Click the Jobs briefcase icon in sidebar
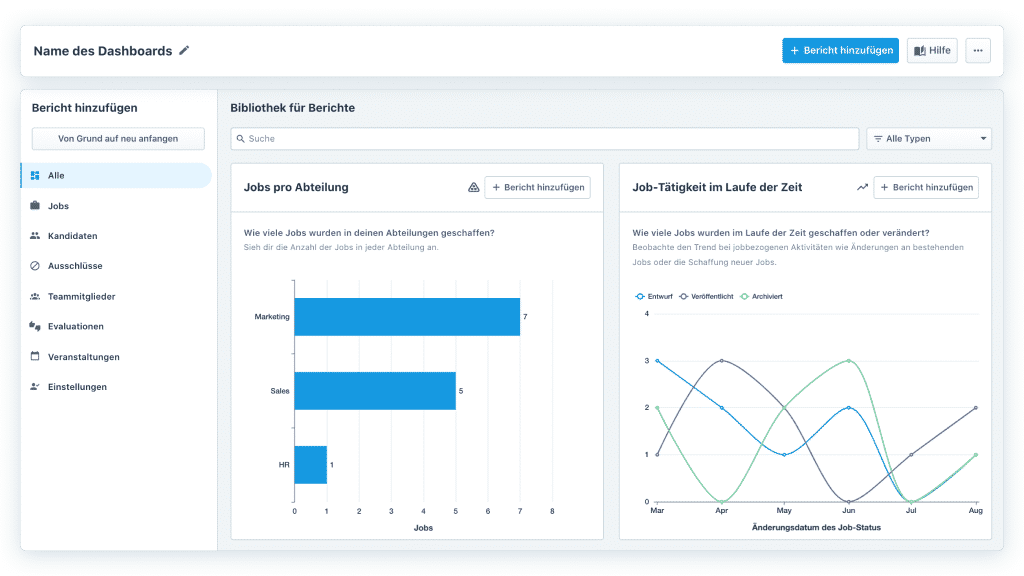This screenshot has height=576, width=1024. coord(35,206)
